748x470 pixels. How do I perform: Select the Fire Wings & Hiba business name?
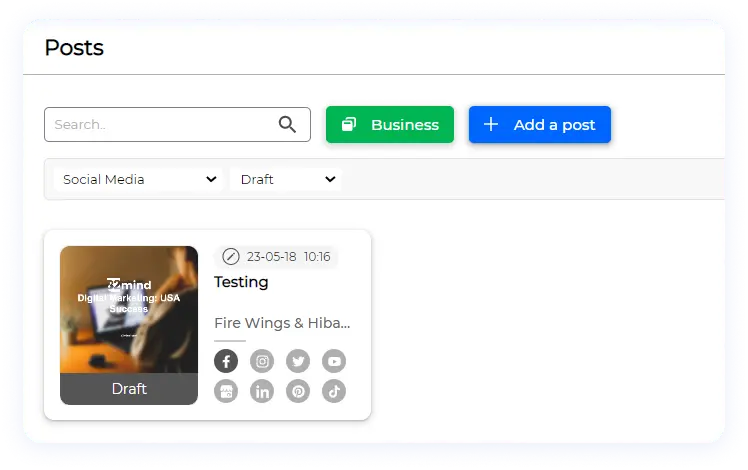pos(282,323)
